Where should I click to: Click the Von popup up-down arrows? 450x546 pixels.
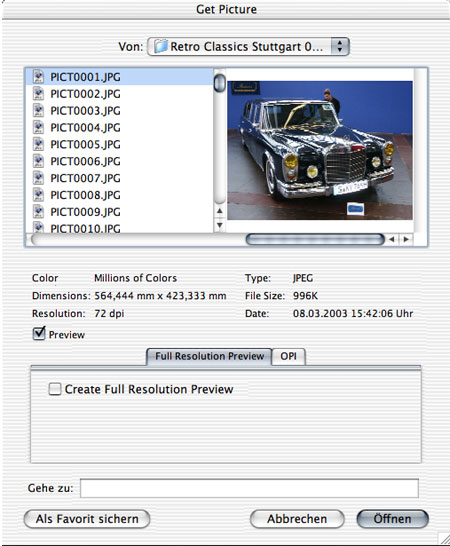pos(340,46)
